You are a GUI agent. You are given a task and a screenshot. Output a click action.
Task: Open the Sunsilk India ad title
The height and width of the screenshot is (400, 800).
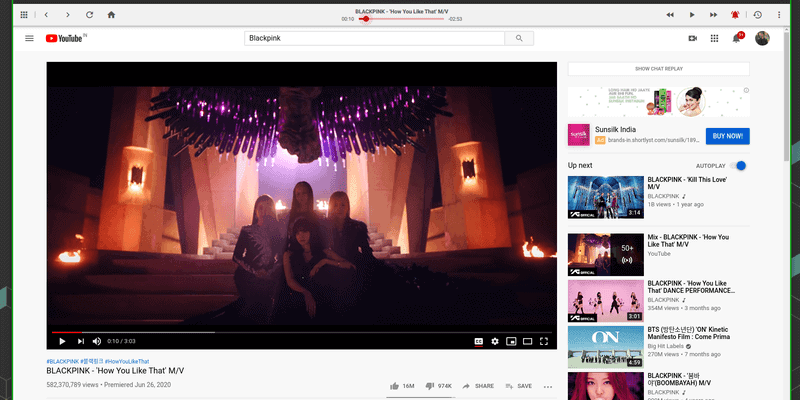click(x=615, y=130)
